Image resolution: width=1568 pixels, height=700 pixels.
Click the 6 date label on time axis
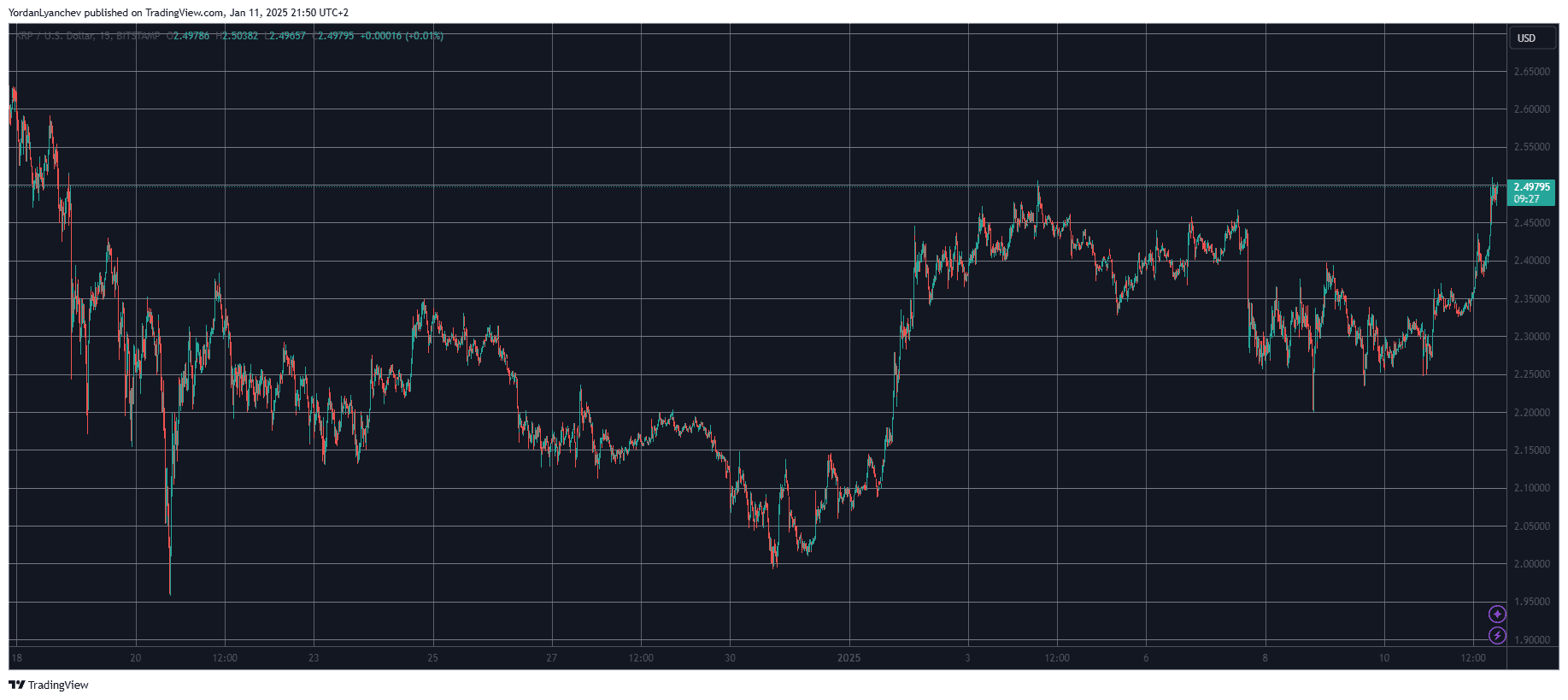coord(1146,658)
